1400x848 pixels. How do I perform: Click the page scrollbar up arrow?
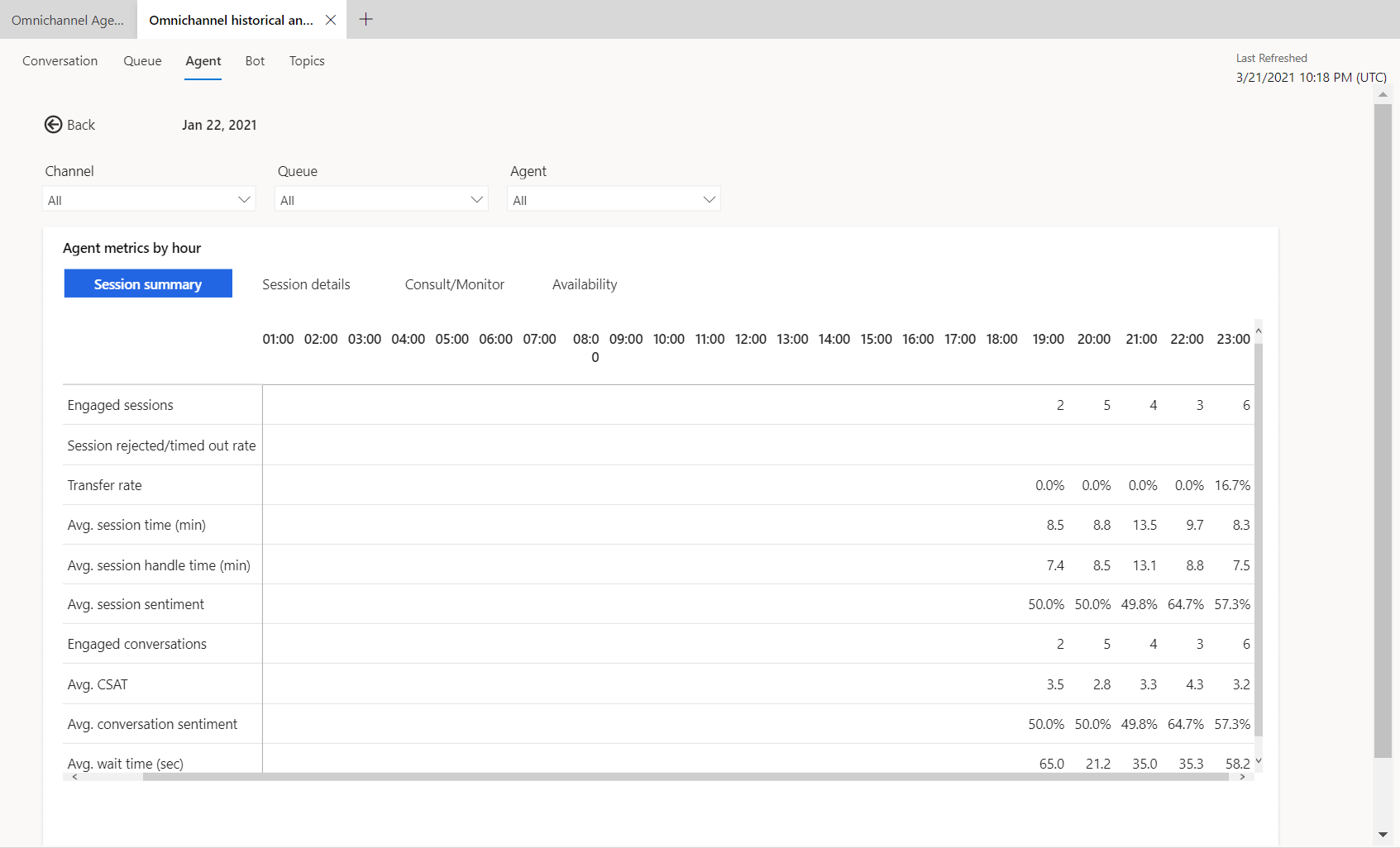click(x=1383, y=94)
